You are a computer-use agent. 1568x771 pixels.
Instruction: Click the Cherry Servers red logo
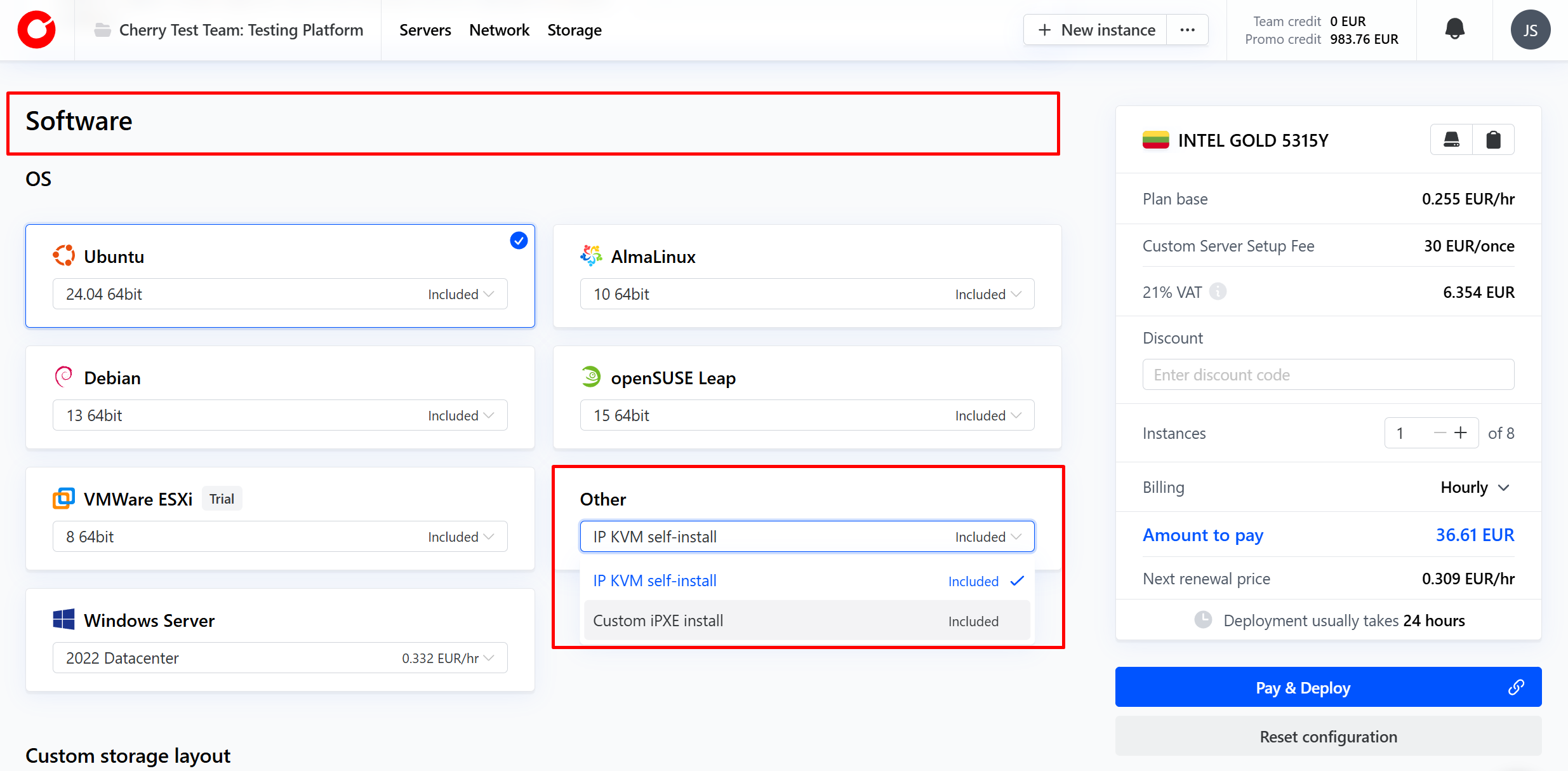tap(37, 30)
